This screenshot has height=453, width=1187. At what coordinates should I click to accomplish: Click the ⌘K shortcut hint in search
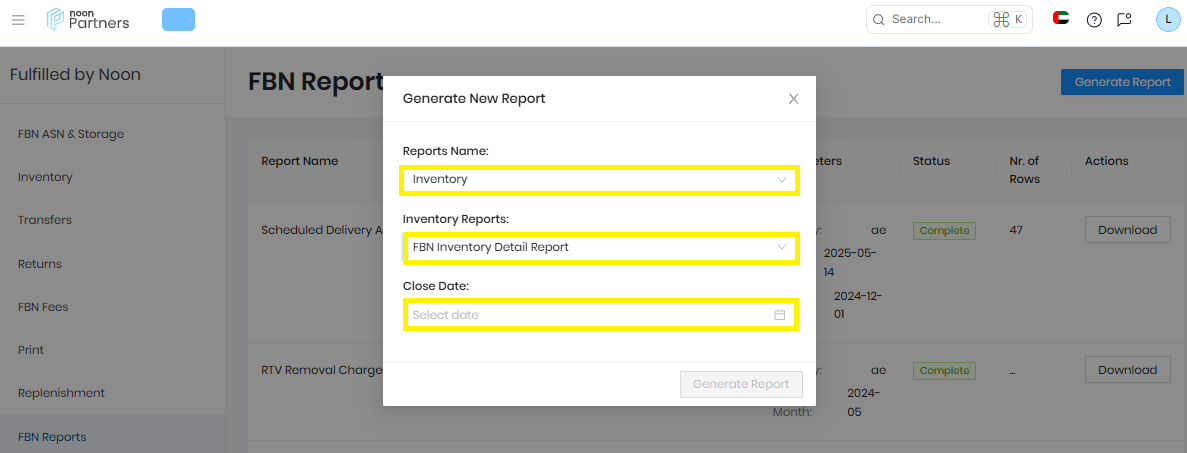(x=1008, y=20)
